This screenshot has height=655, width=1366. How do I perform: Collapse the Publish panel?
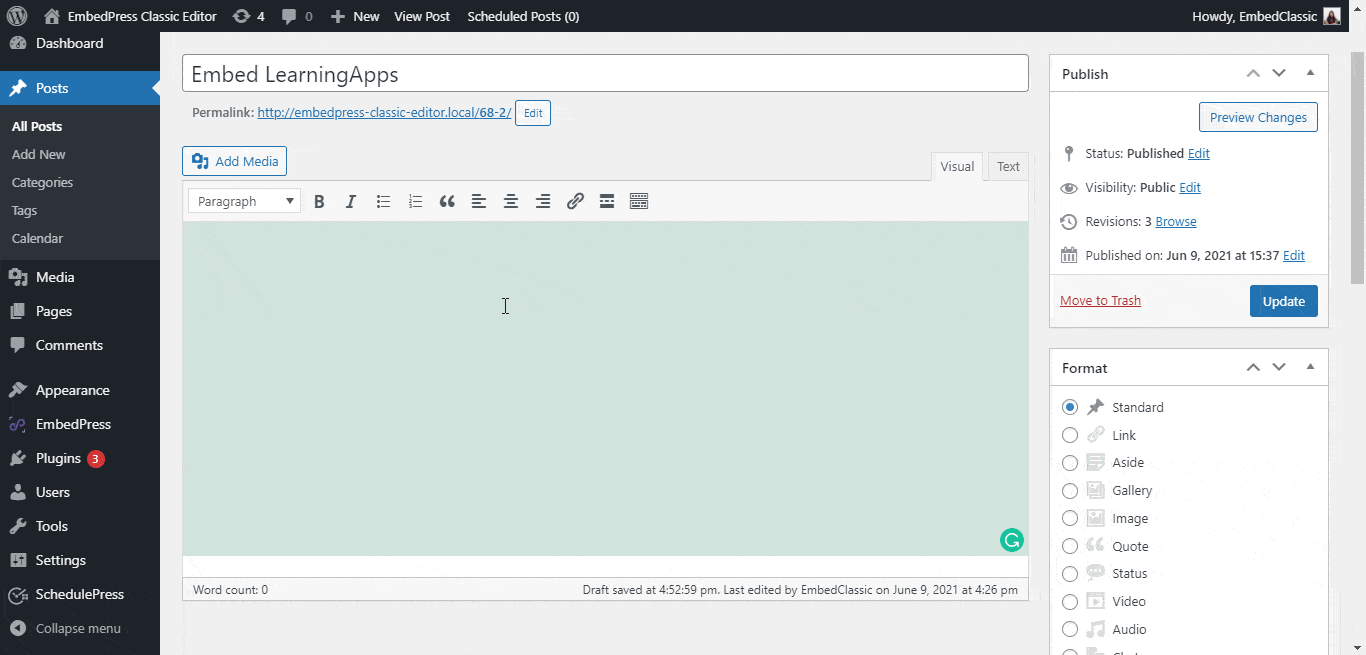[x=1310, y=73]
